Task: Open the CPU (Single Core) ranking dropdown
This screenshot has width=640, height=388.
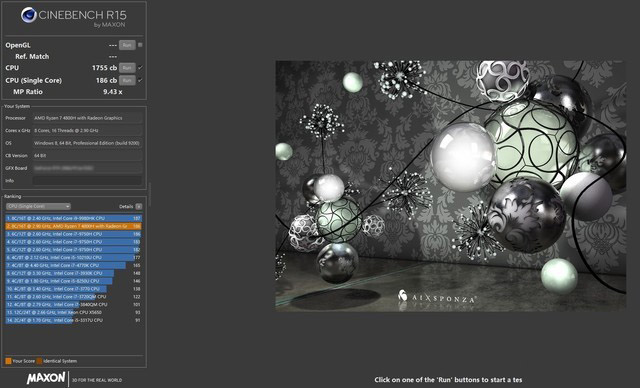Action: pos(38,206)
